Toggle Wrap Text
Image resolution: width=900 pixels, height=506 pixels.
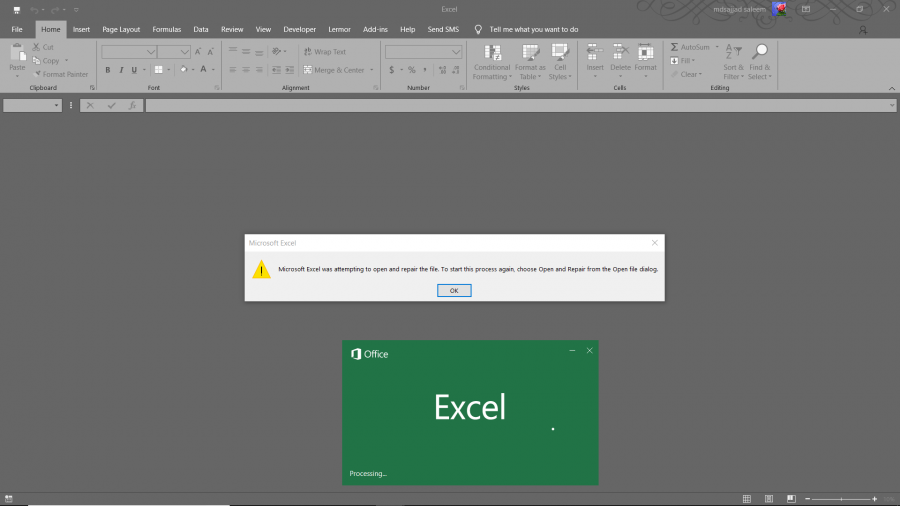pyautogui.click(x=325, y=52)
